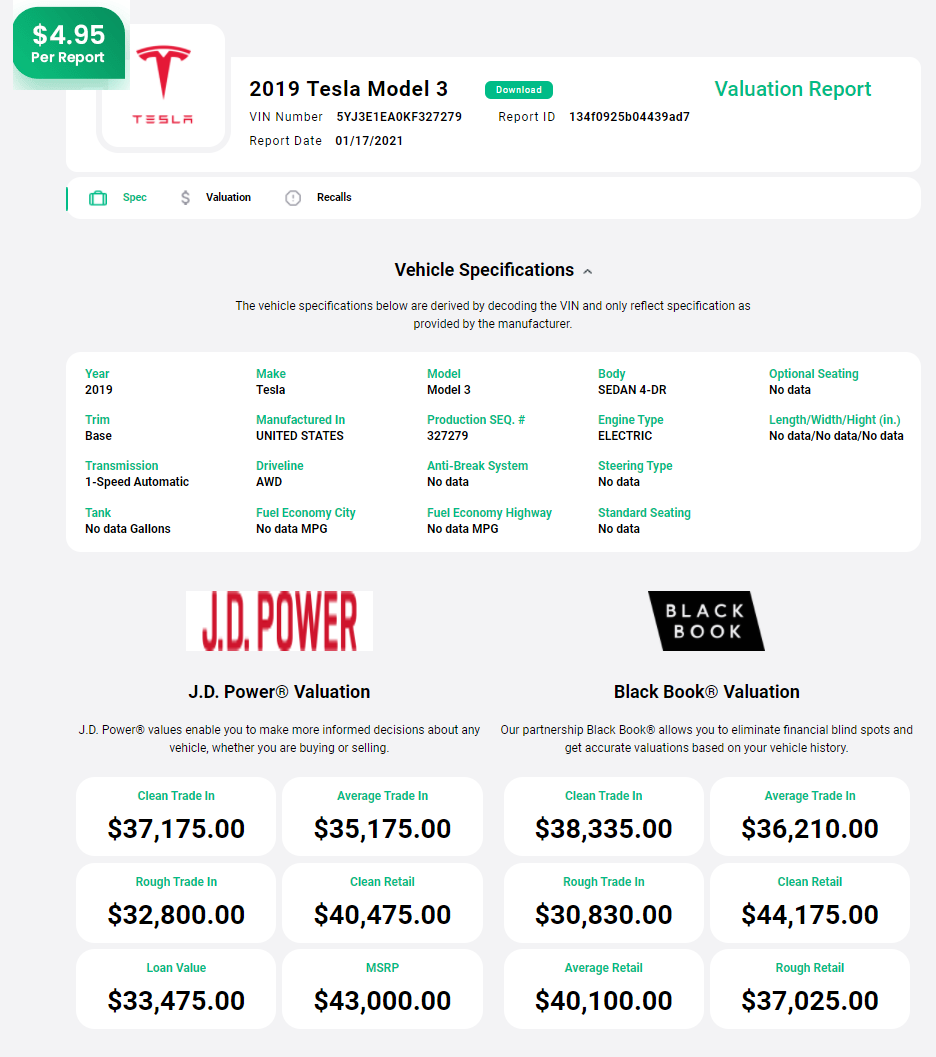Click the Tesla logo thumbnail
Viewport: 936px width, 1057px height.
[x=163, y=86]
